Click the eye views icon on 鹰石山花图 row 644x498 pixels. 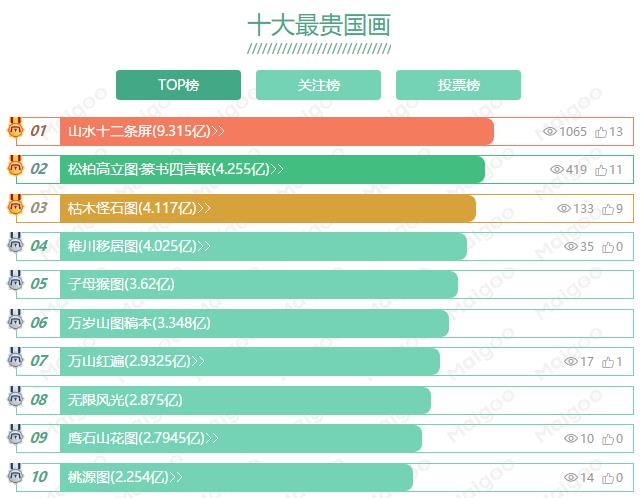pyautogui.click(x=571, y=438)
